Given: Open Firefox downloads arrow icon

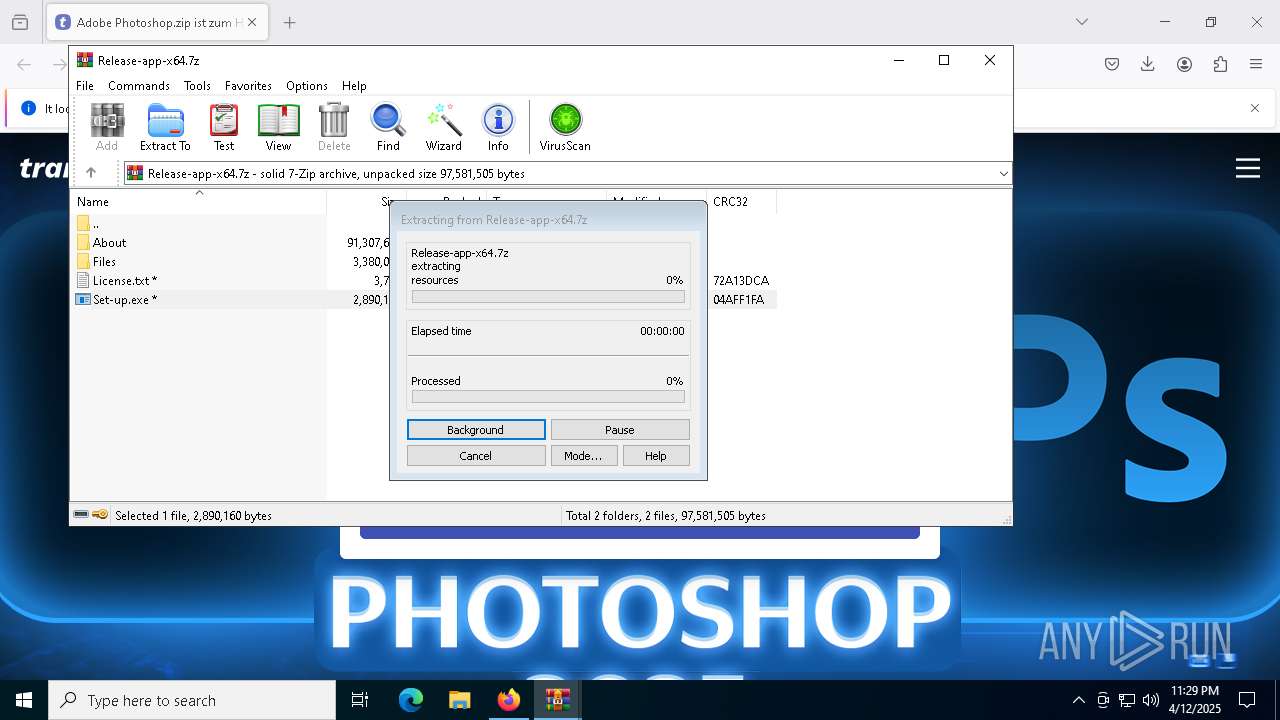Looking at the screenshot, I should tap(1148, 64).
